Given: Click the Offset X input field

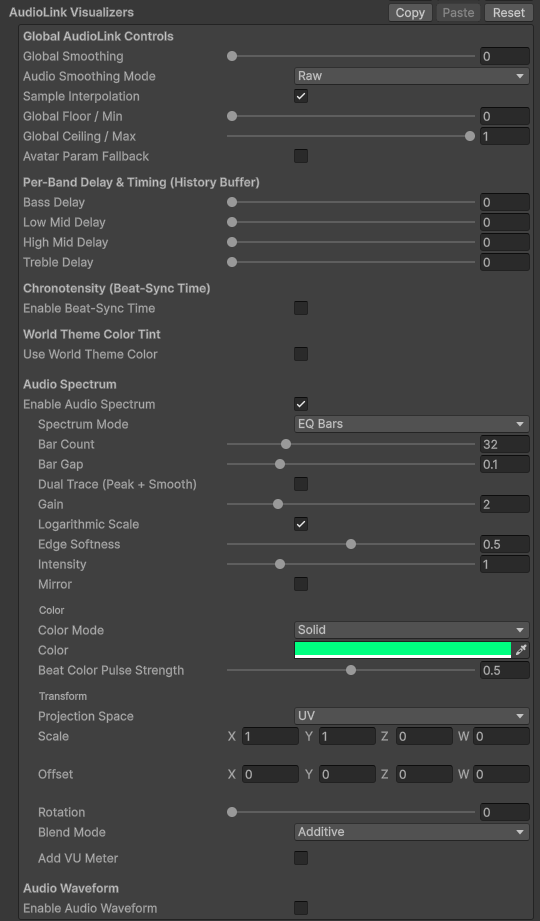Looking at the screenshot, I should 270,774.
